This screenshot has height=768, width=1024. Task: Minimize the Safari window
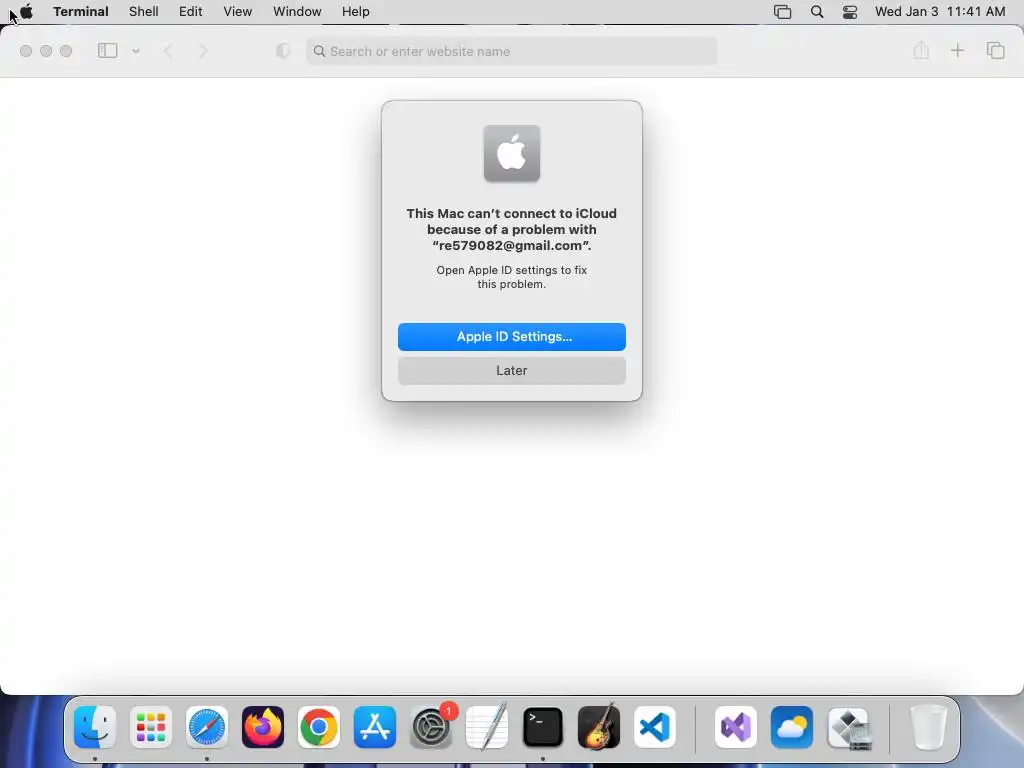coord(46,51)
